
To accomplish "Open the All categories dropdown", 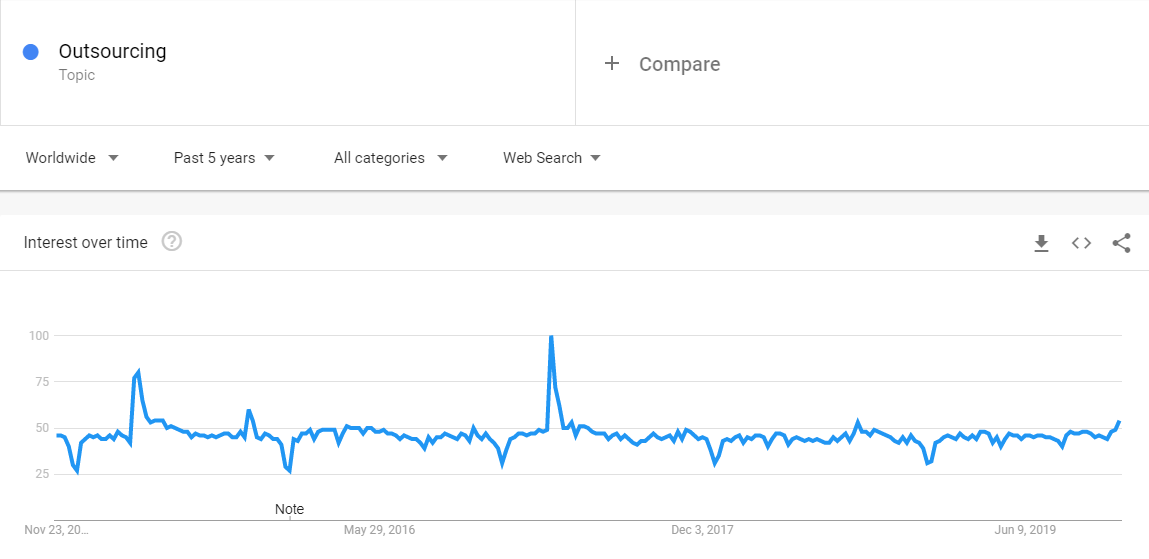I will 390,158.
